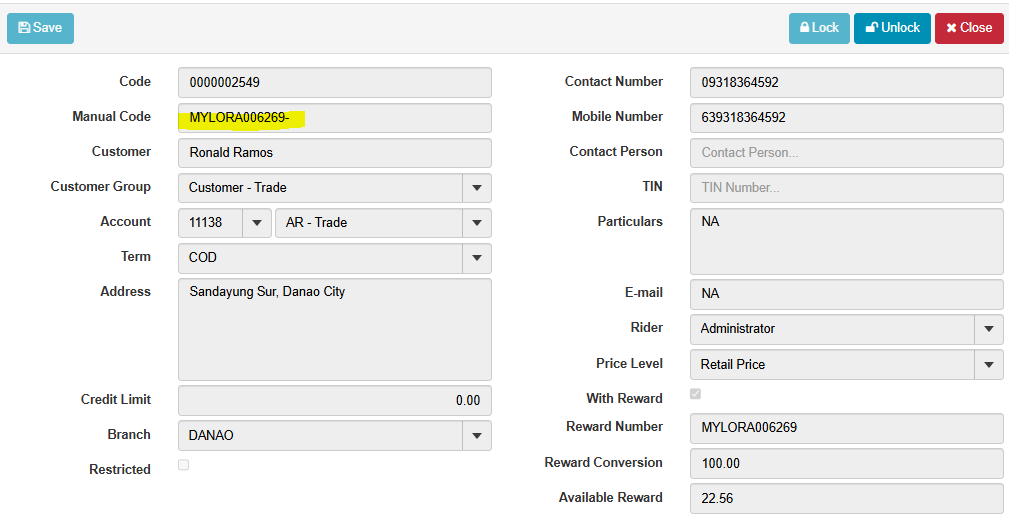Open the Customer Group dropdown
The height and width of the screenshot is (520, 1009).
[476, 187]
